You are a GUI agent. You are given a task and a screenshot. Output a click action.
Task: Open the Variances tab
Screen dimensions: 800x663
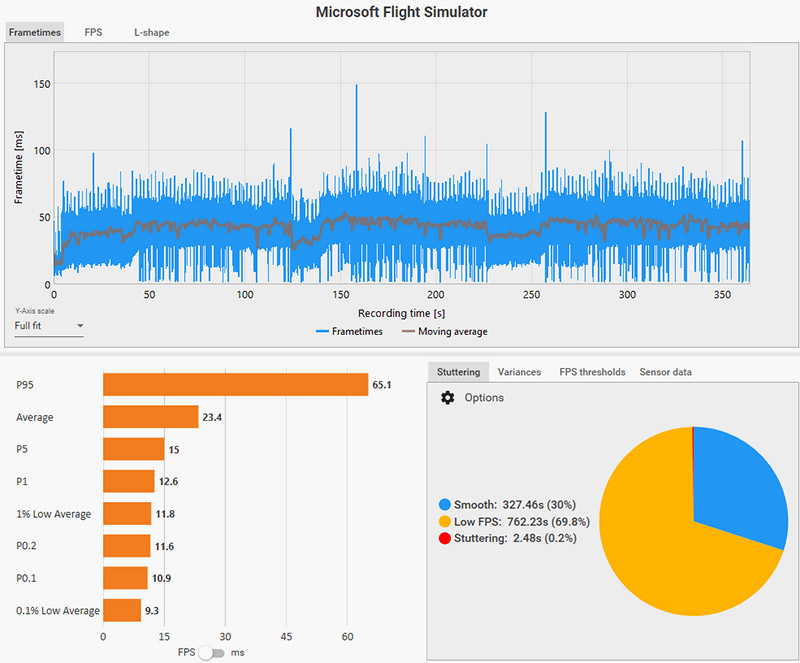pyautogui.click(x=519, y=372)
